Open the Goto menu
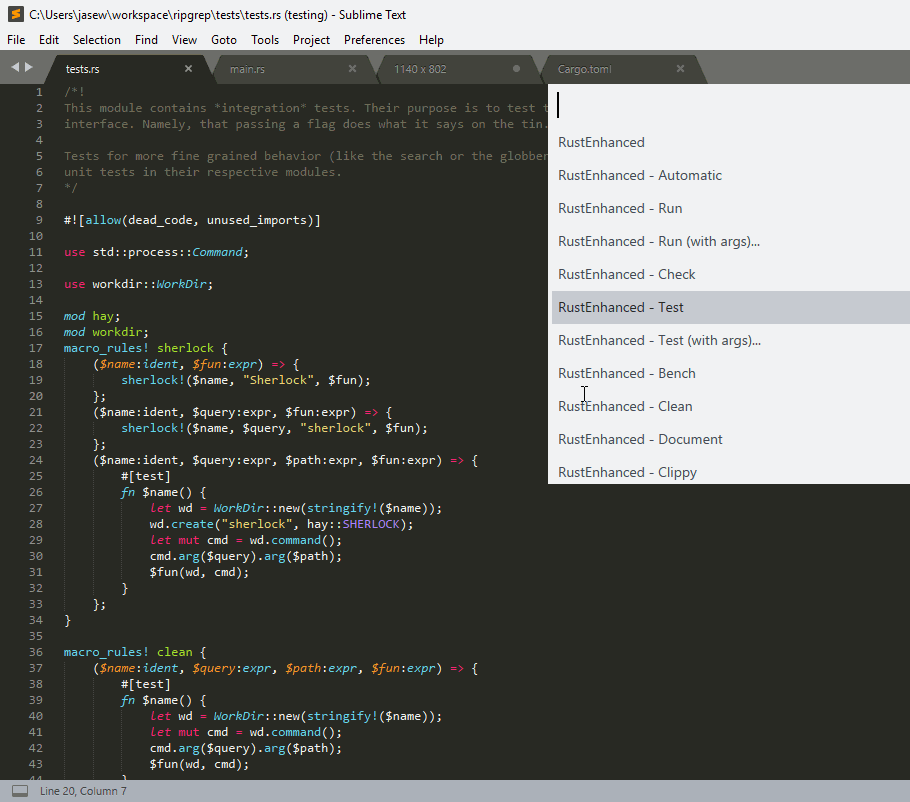The image size is (910, 802). pyautogui.click(x=224, y=40)
